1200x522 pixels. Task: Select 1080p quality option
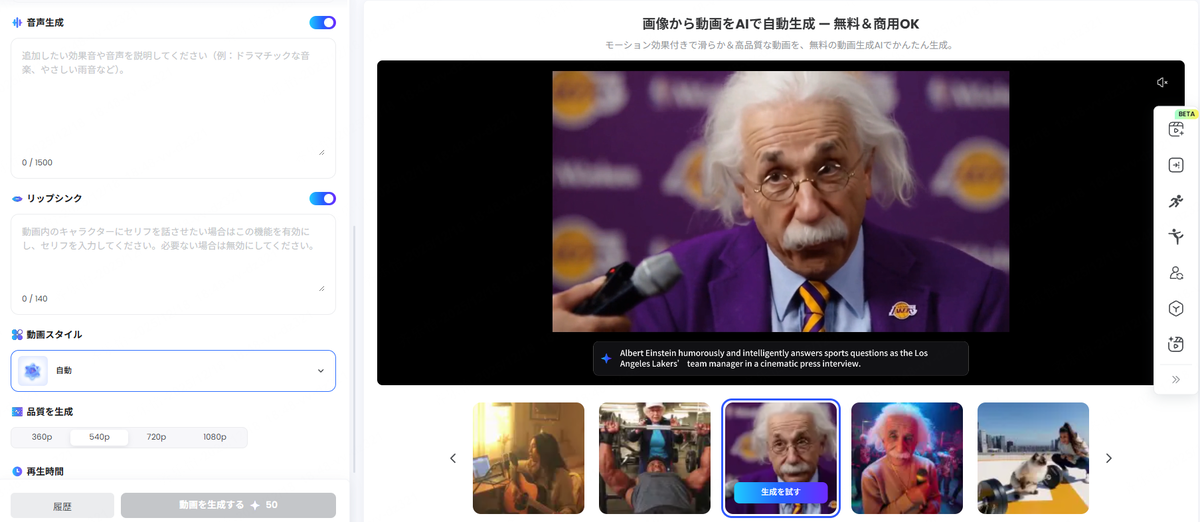pos(215,437)
